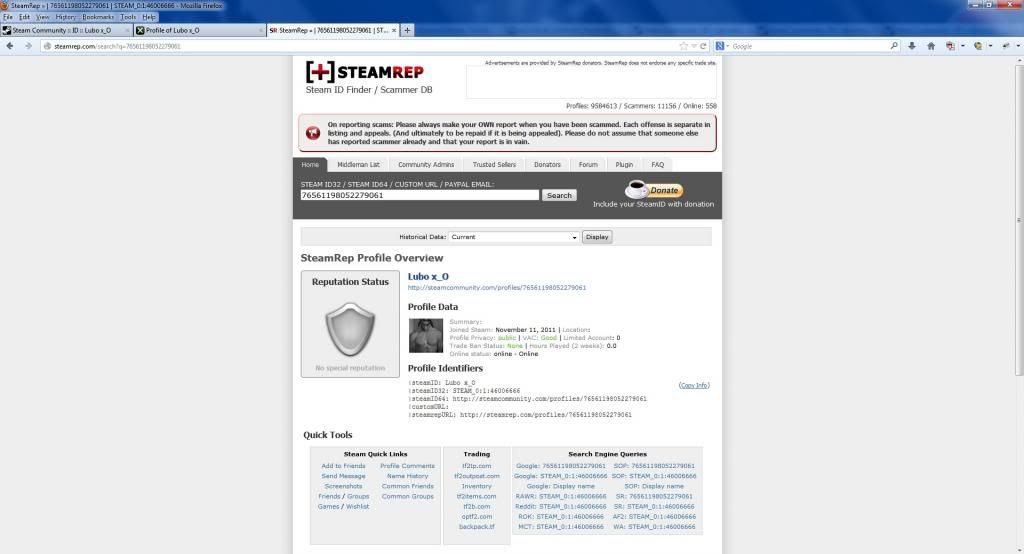Viewport: 1024px width, 554px height.
Task: Open the Historical Data dropdown
Action: pyautogui.click(x=514, y=236)
